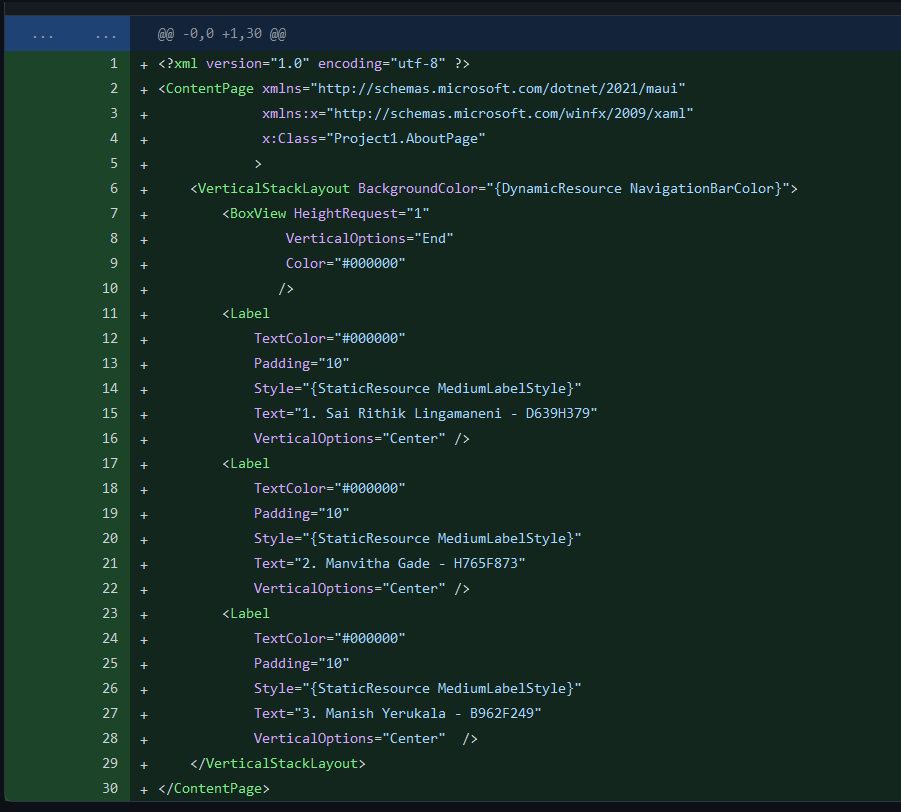
Task: Click the plus marker on line 2
Action: coord(144,90)
